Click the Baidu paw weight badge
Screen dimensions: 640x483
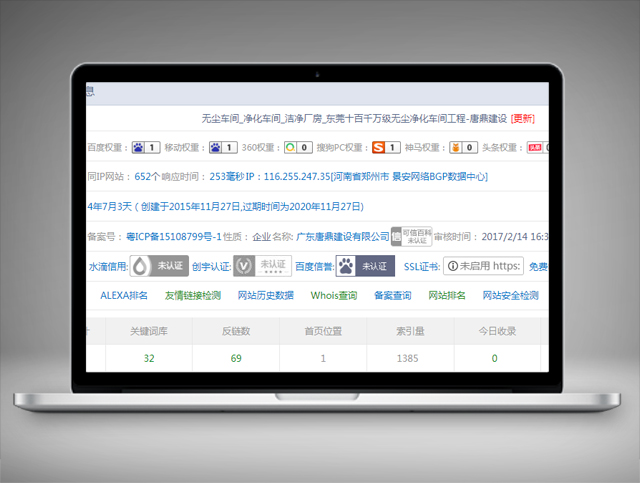pyautogui.click(x=146, y=147)
